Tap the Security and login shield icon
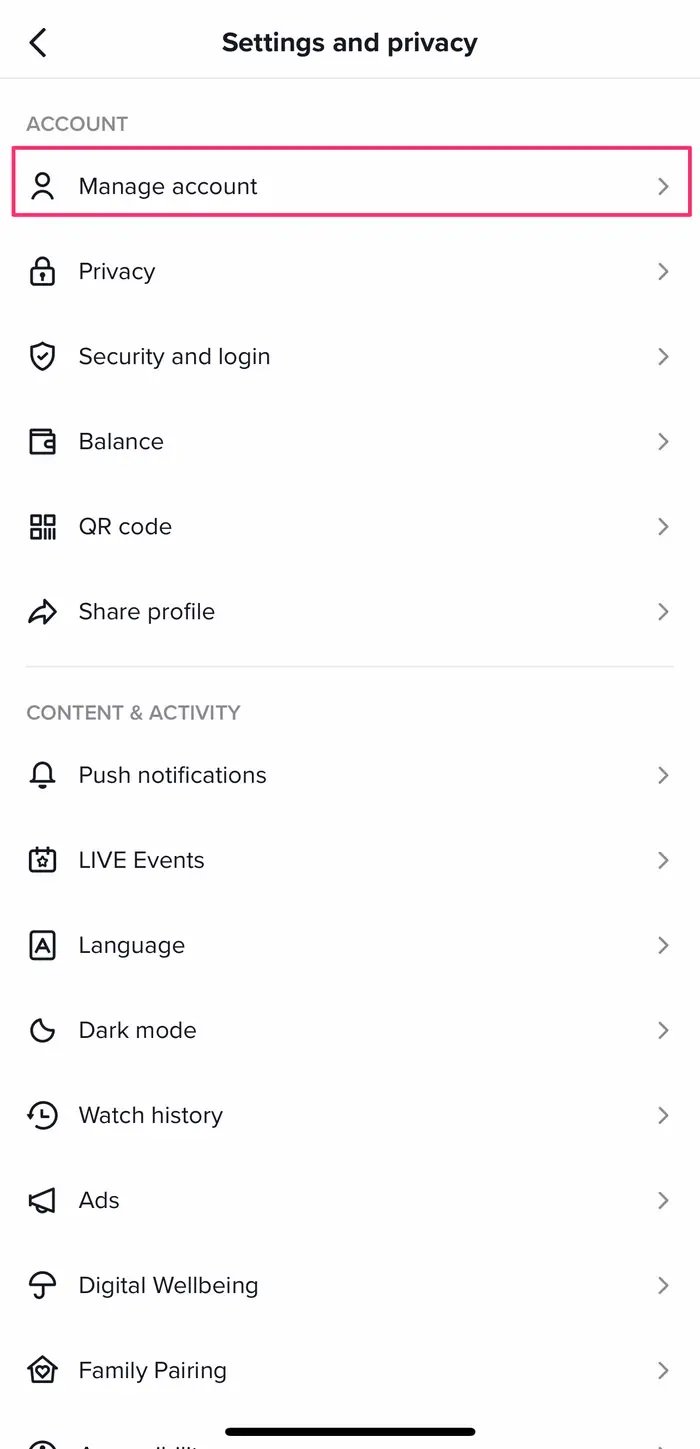The image size is (700, 1449). coord(42,356)
